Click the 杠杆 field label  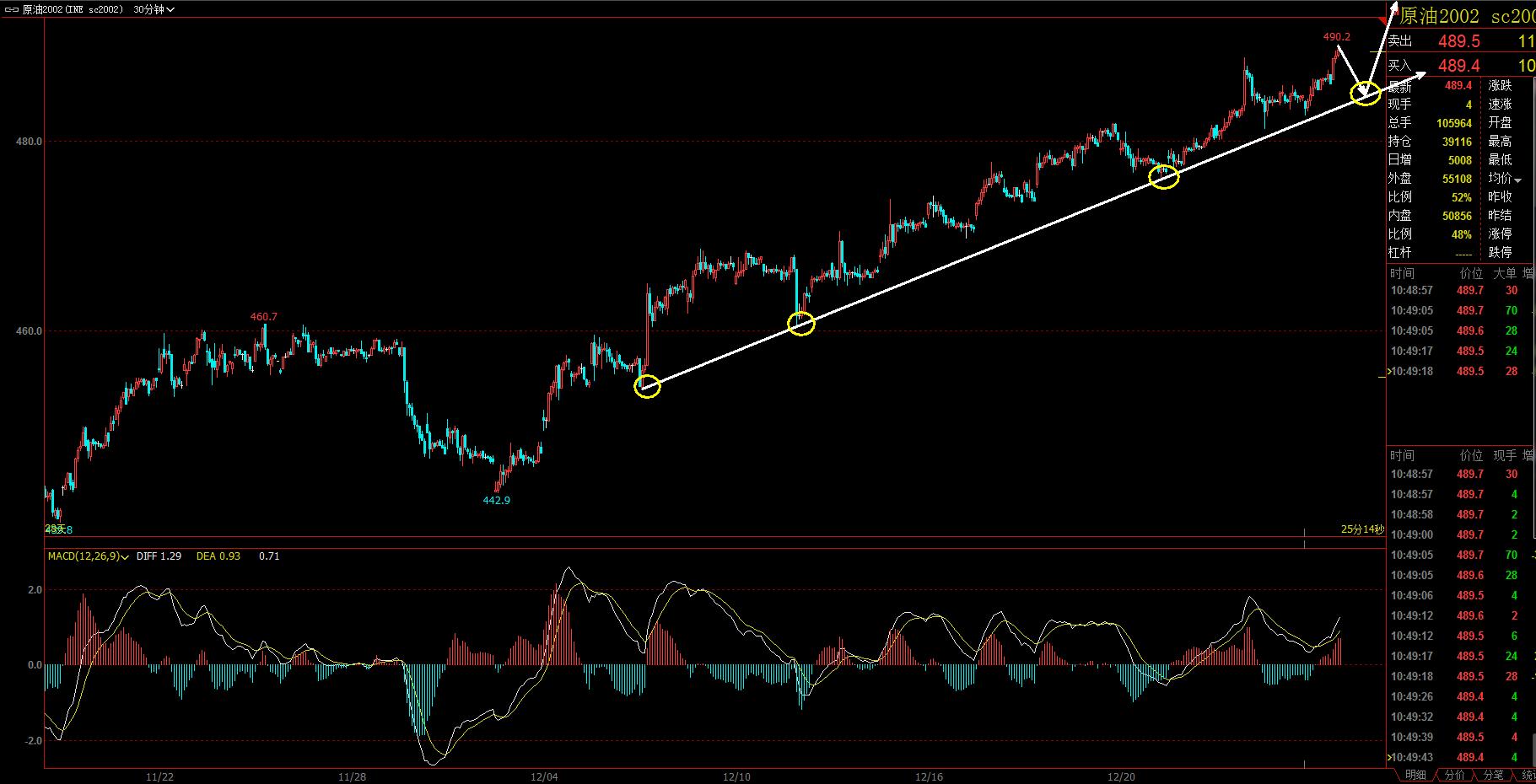pyautogui.click(x=1400, y=253)
